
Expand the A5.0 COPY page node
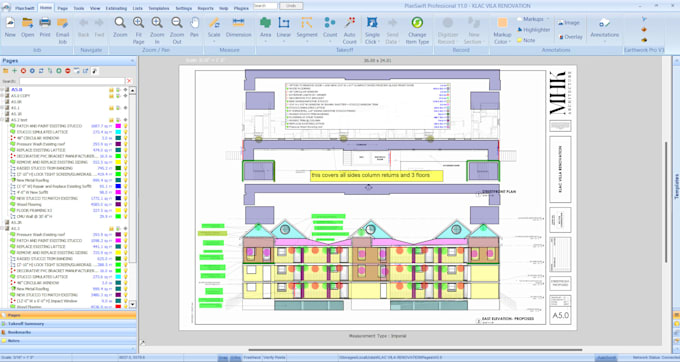[3, 95]
